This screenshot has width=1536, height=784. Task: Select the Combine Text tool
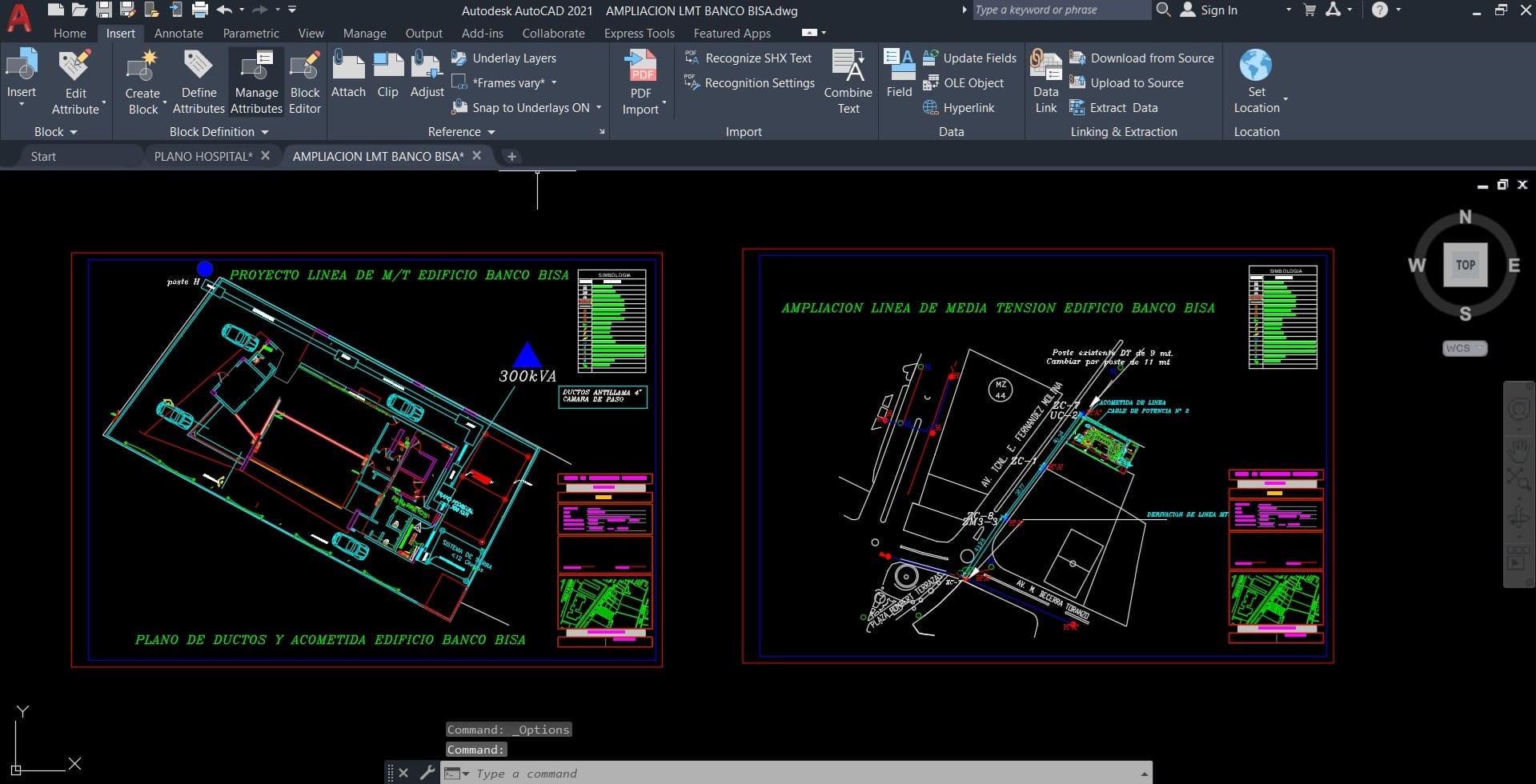point(848,67)
